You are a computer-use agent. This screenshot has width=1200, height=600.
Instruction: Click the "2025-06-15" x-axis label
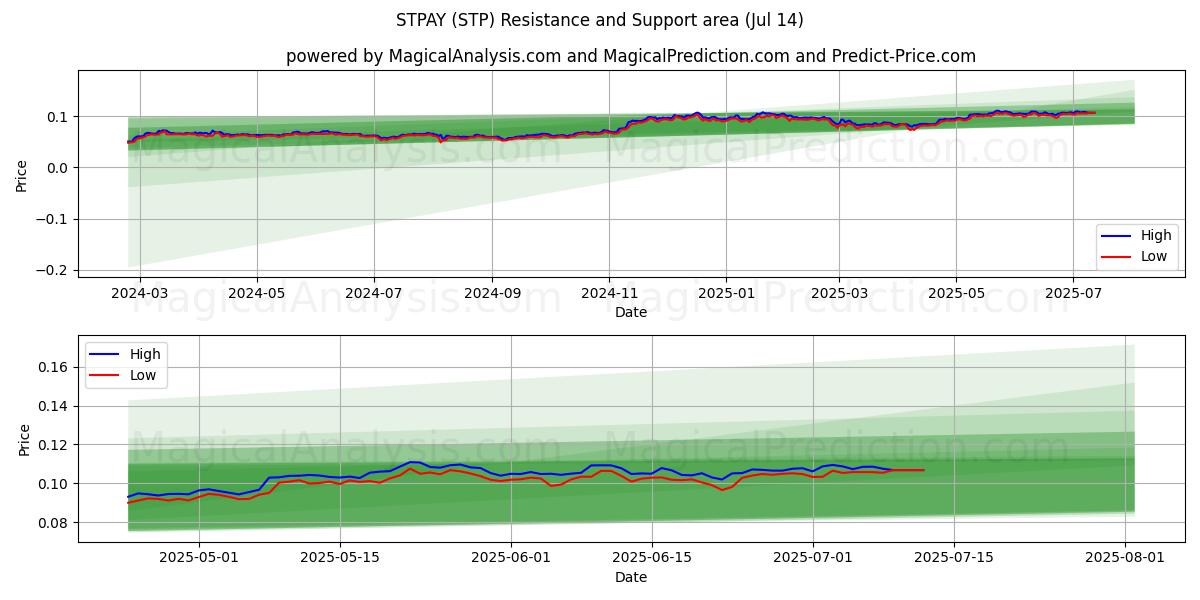pyautogui.click(x=653, y=560)
